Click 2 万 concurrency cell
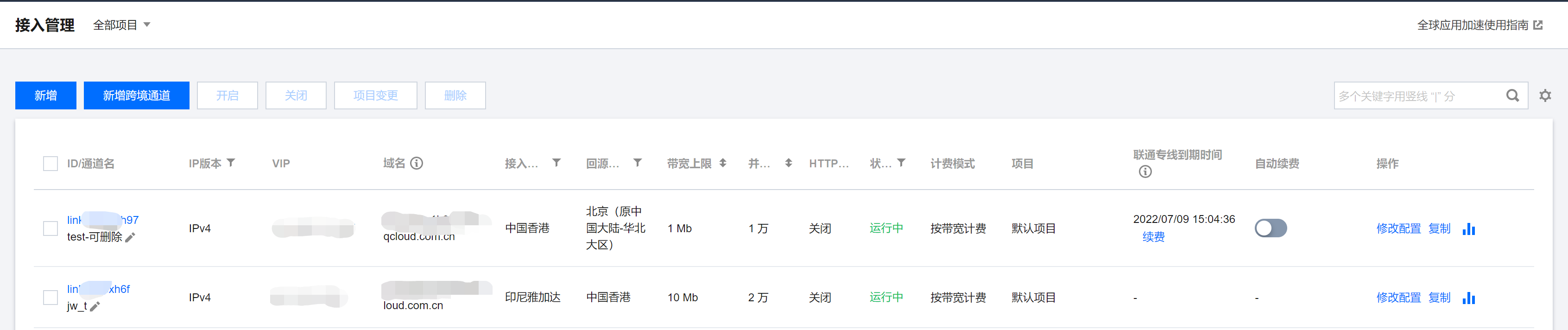The height and width of the screenshot is (330, 1568). pyautogui.click(x=758, y=297)
